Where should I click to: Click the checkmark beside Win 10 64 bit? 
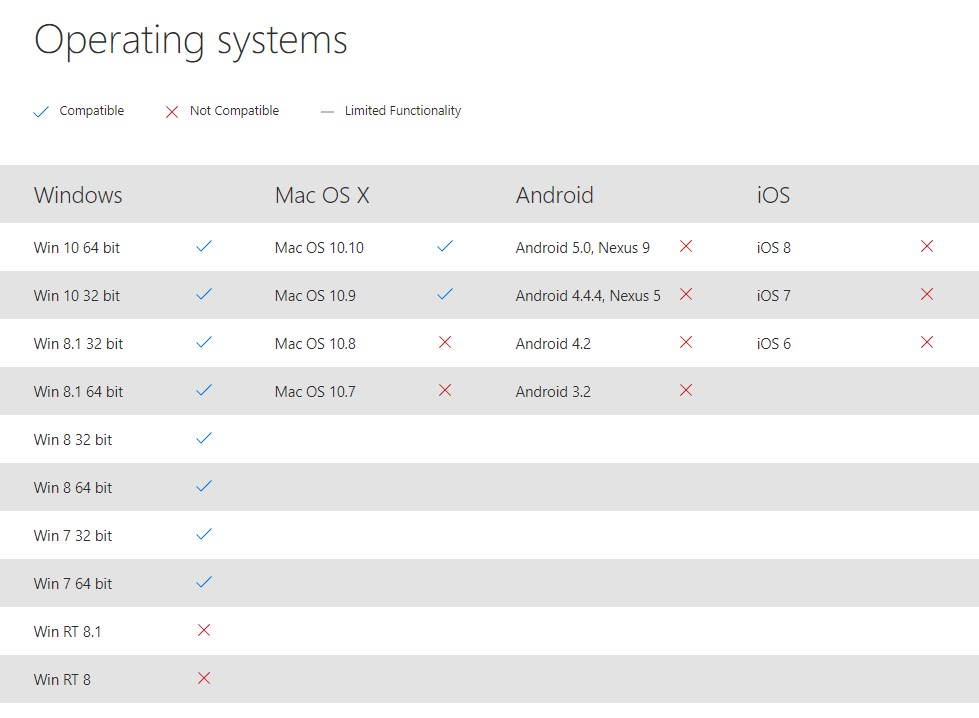[204, 246]
